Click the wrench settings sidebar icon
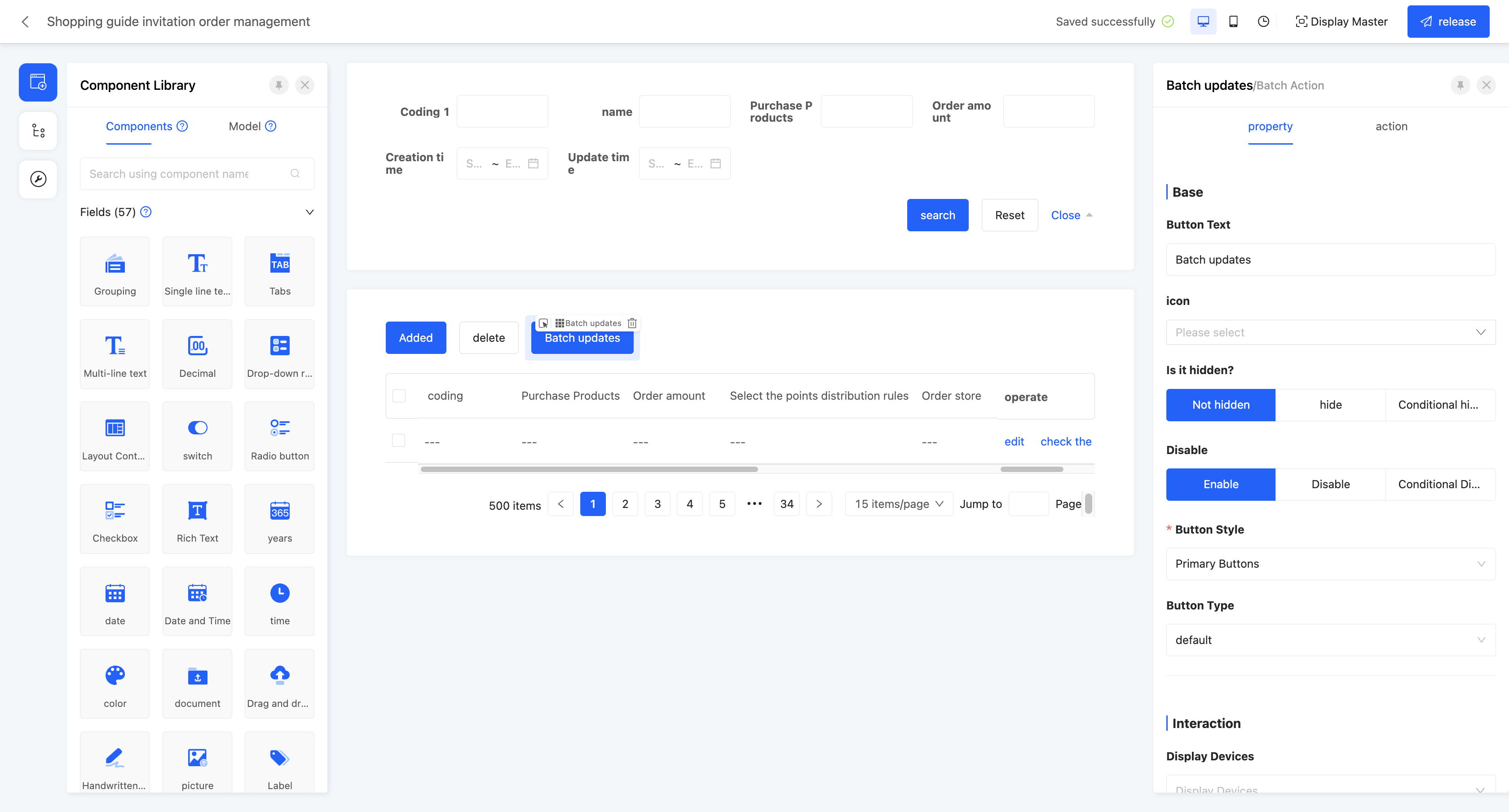This screenshot has width=1509, height=812. pos(38,179)
